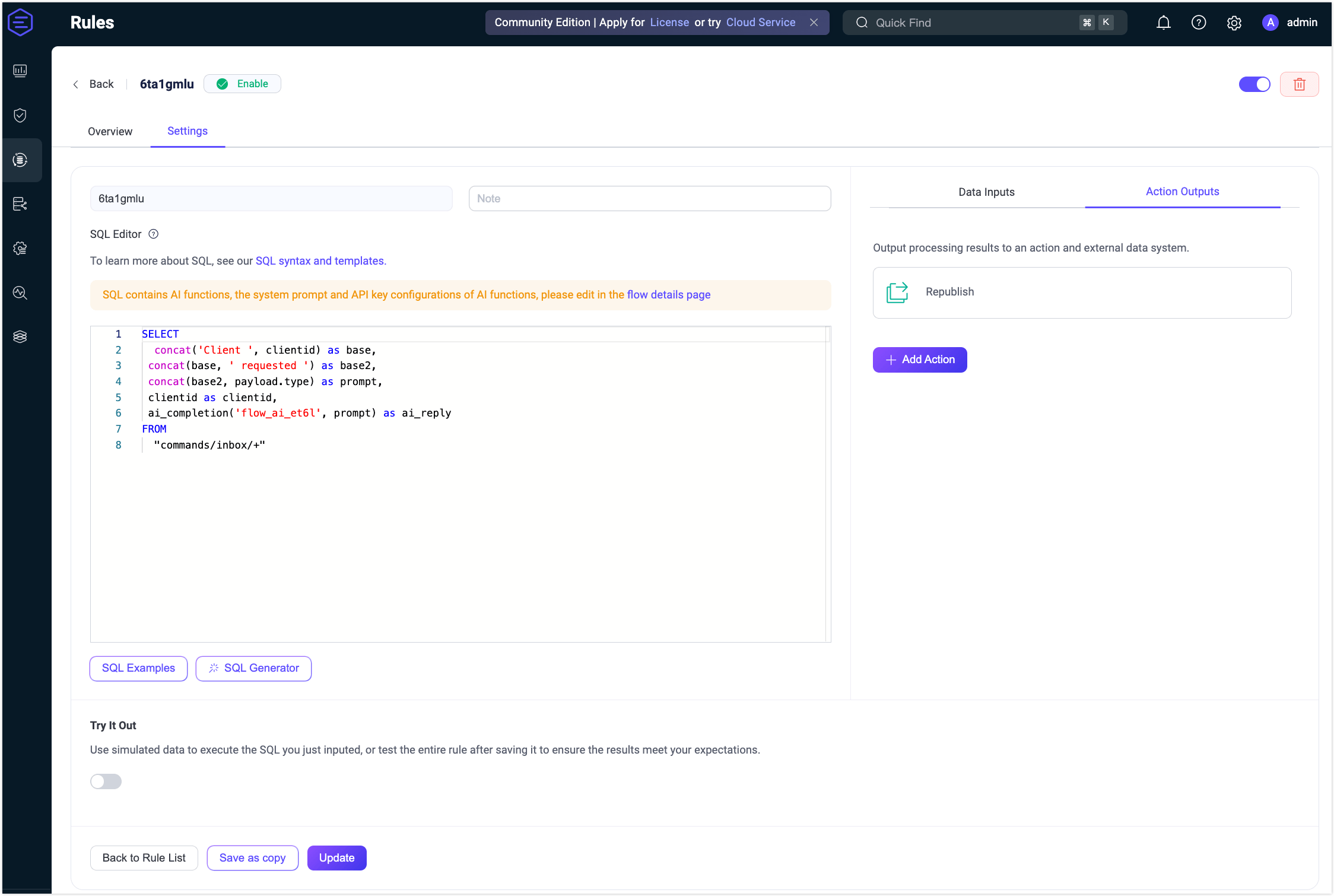The image size is (1334, 896).
Task: Click the Save as copy button
Action: (x=252, y=857)
